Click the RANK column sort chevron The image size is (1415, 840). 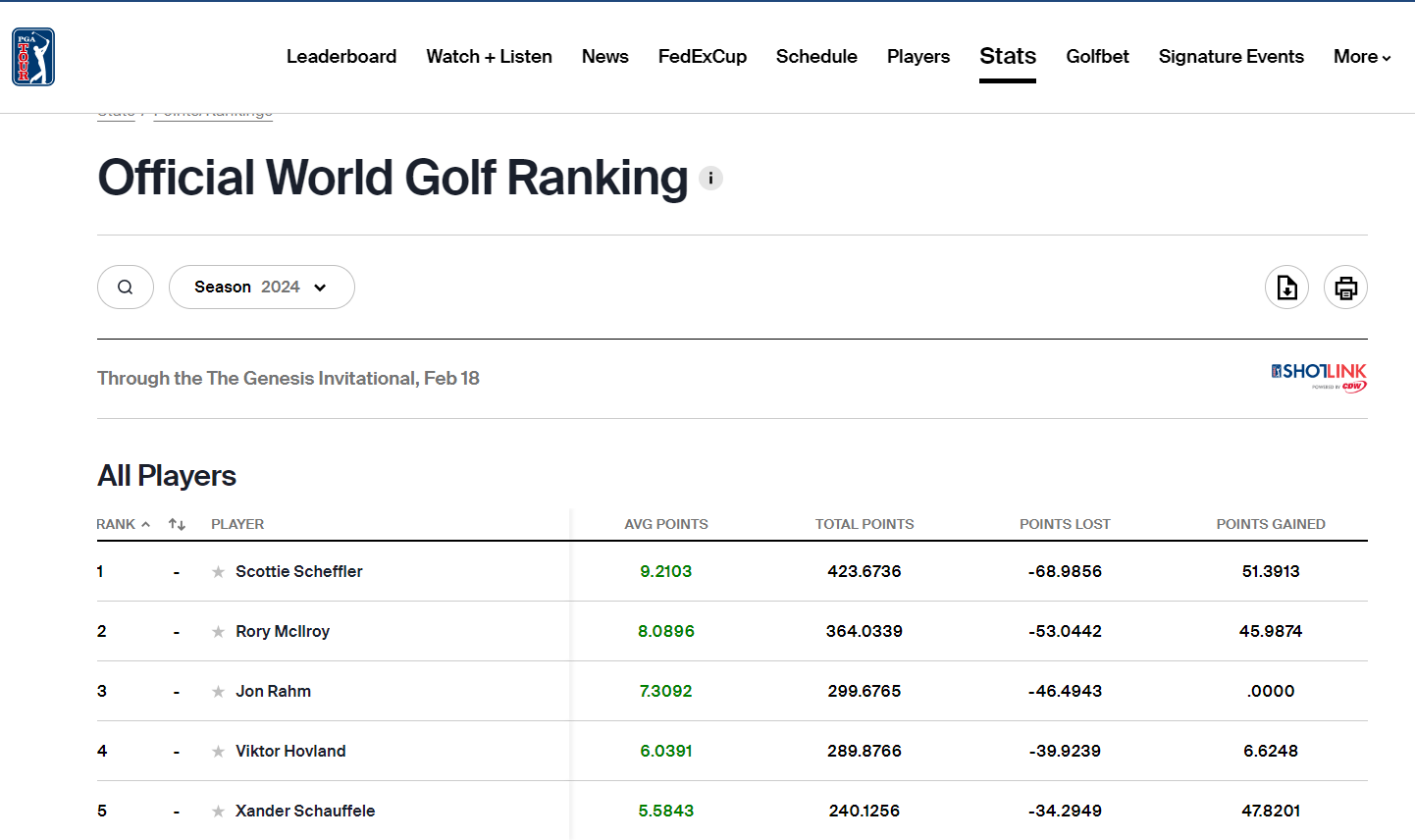point(143,523)
